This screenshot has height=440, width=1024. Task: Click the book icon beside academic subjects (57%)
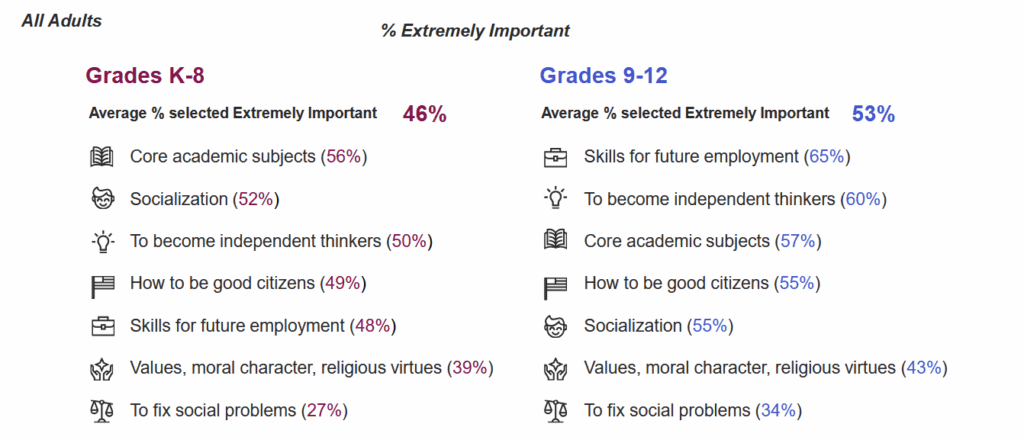coord(554,241)
